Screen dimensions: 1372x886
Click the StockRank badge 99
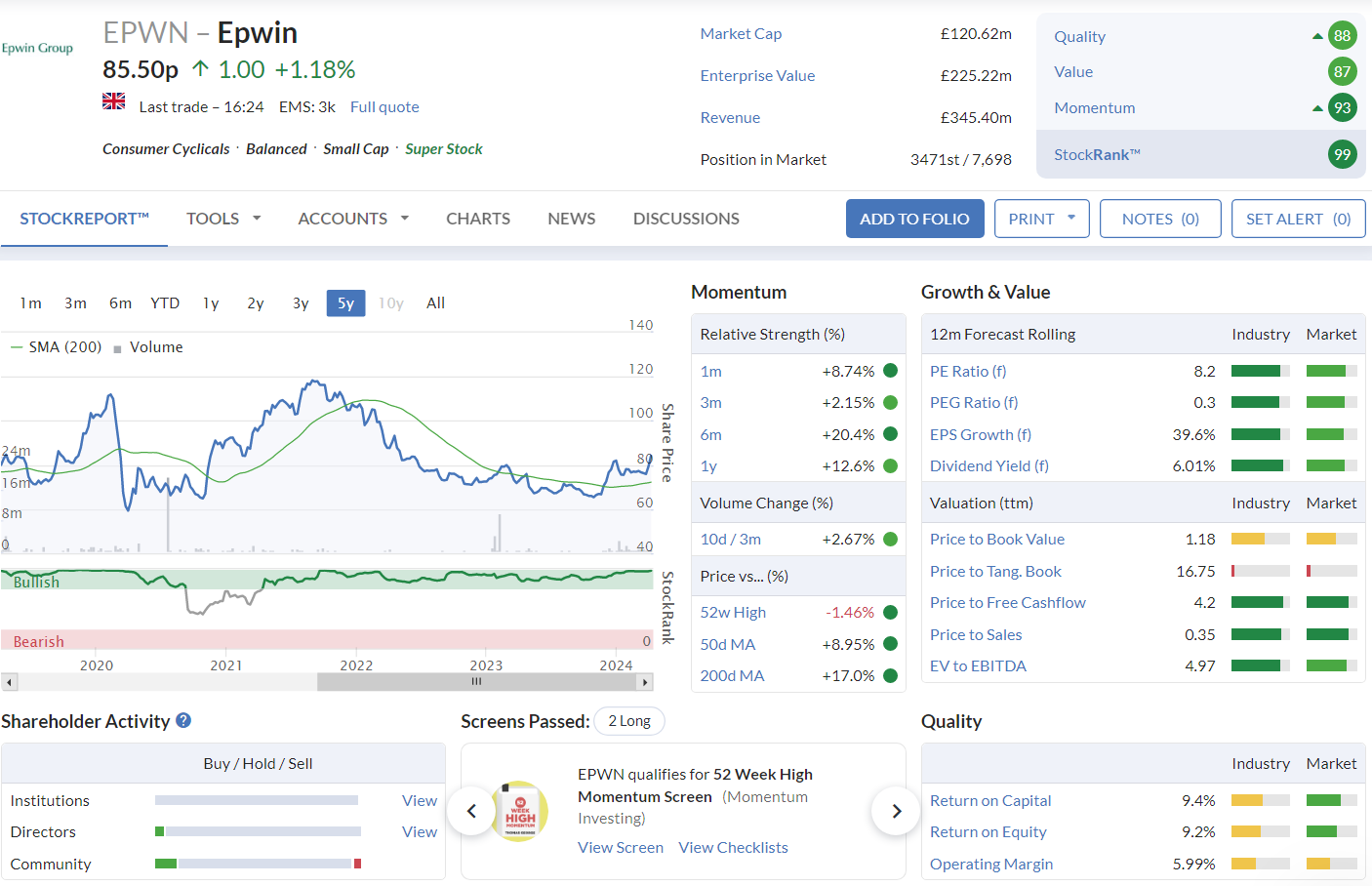click(1343, 154)
